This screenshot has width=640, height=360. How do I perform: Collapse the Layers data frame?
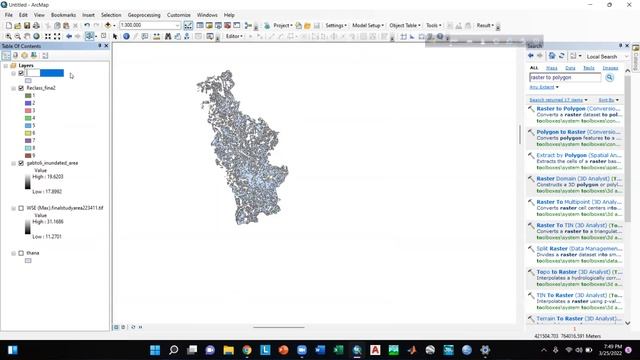click(6, 66)
